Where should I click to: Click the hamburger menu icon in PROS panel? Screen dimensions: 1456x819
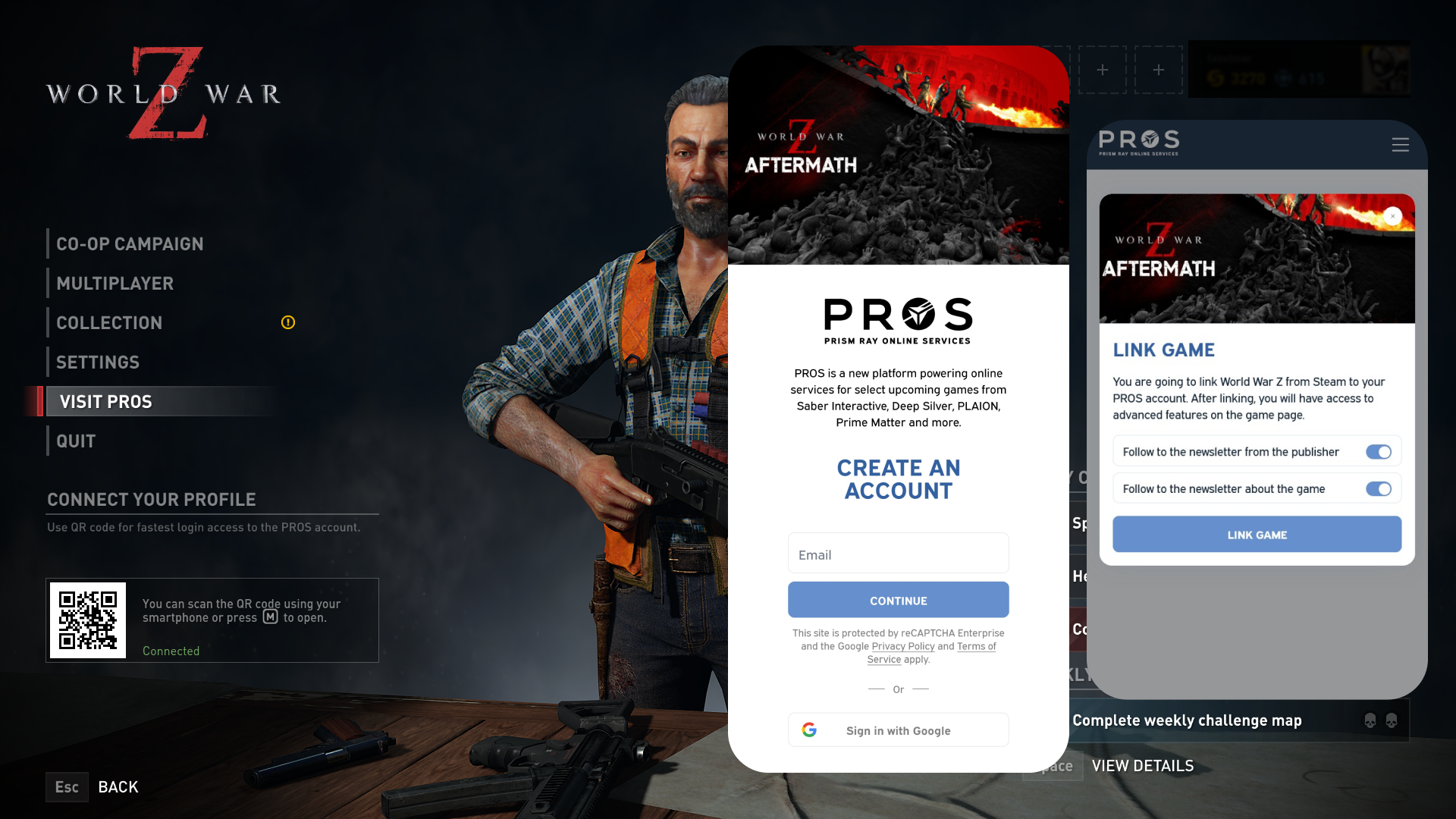coord(1400,145)
